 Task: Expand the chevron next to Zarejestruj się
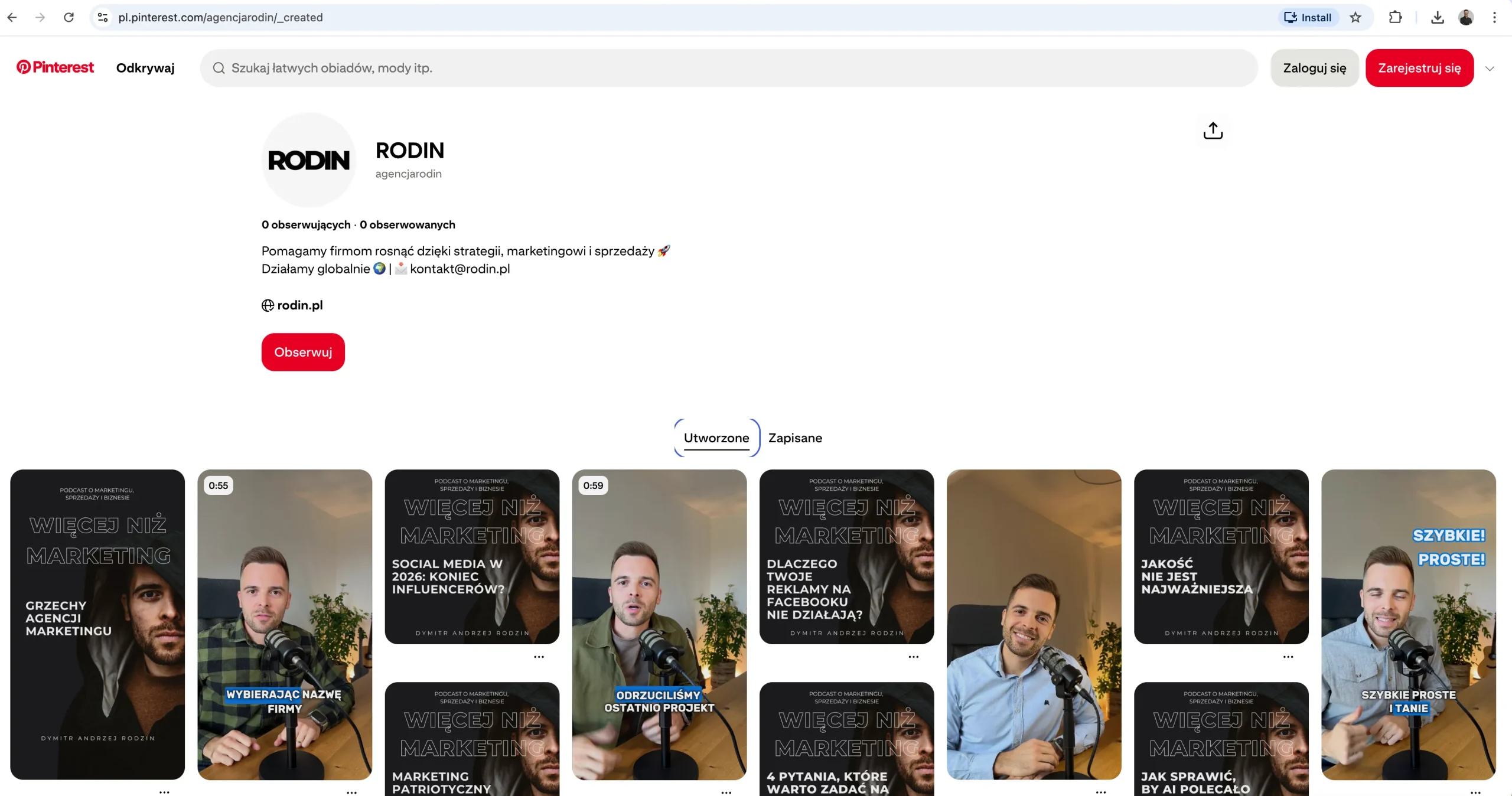[1490, 68]
